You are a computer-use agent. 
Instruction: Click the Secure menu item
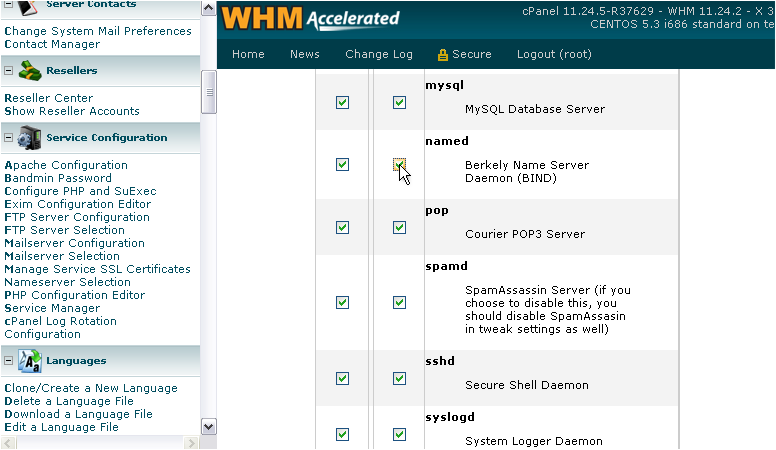(472, 54)
